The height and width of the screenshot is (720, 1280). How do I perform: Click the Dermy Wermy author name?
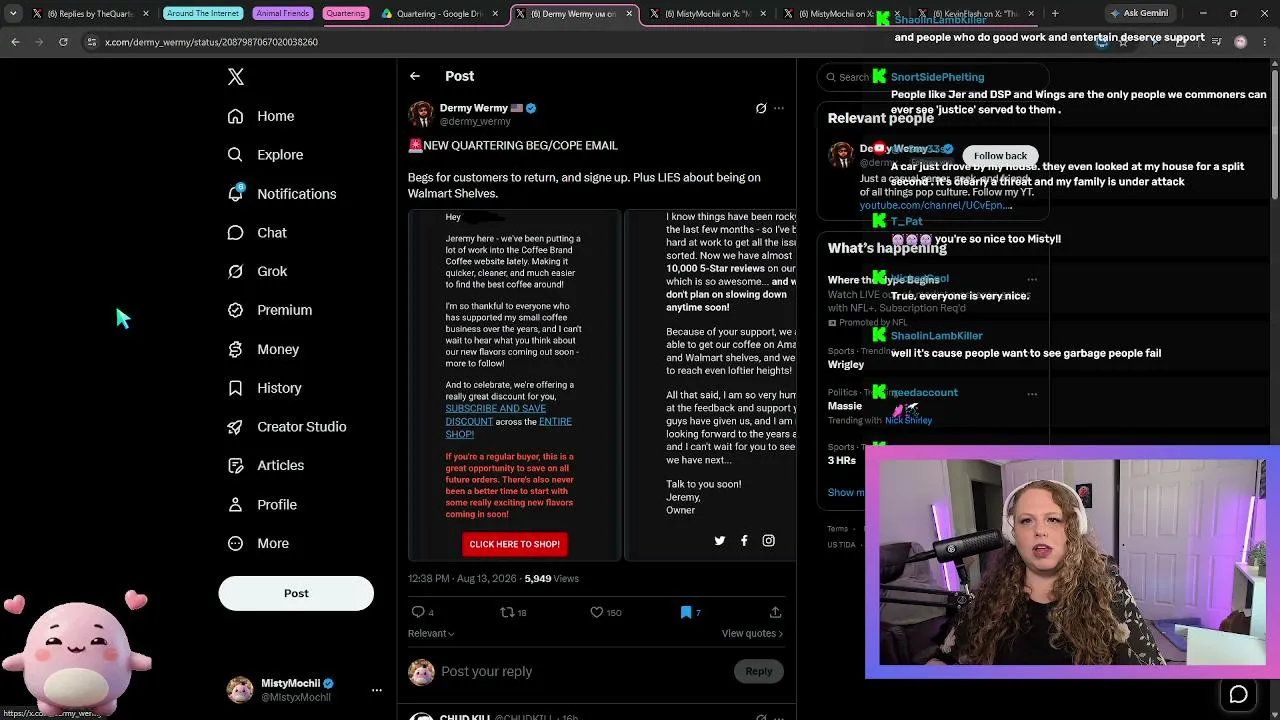[474, 108]
